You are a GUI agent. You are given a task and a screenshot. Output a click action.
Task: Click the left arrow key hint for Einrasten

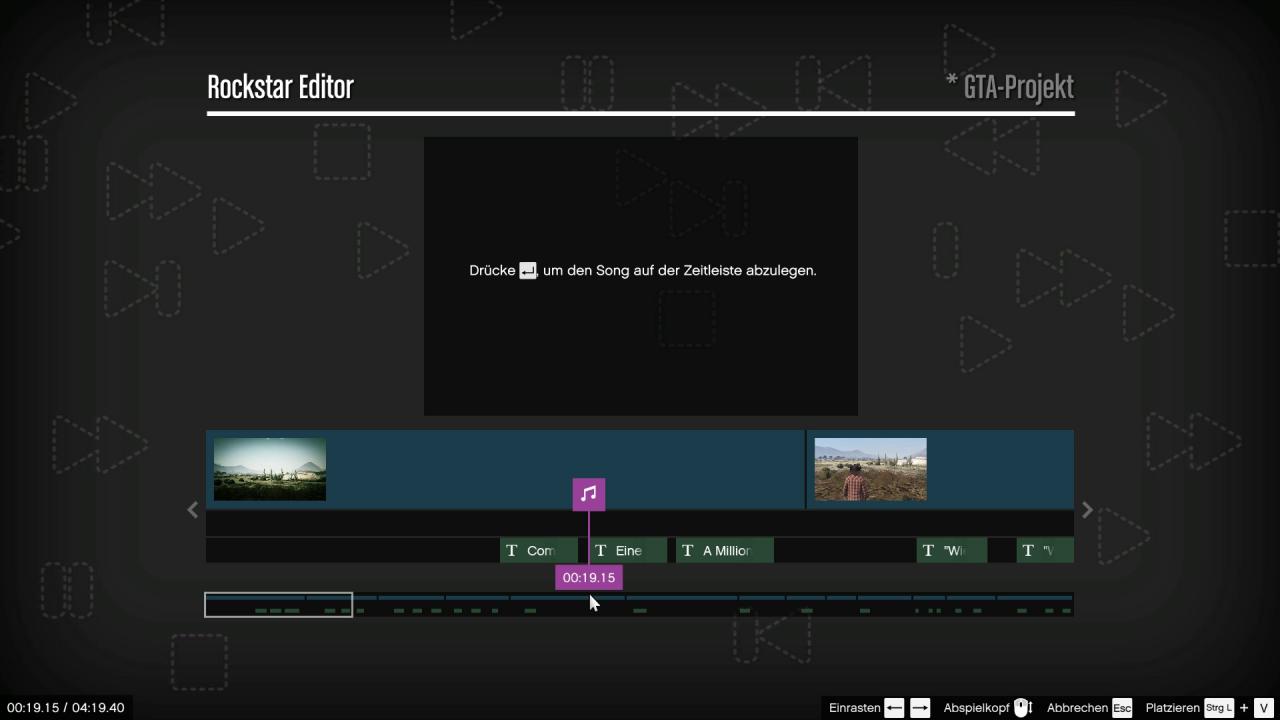[x=894, y=708]
